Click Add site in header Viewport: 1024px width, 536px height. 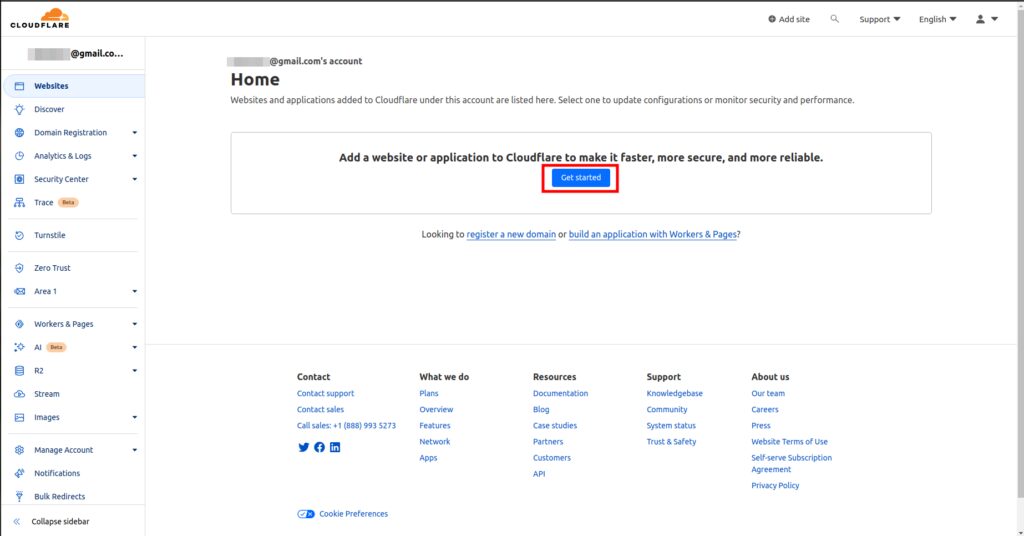pyautogui.click(x=789, y=20)
